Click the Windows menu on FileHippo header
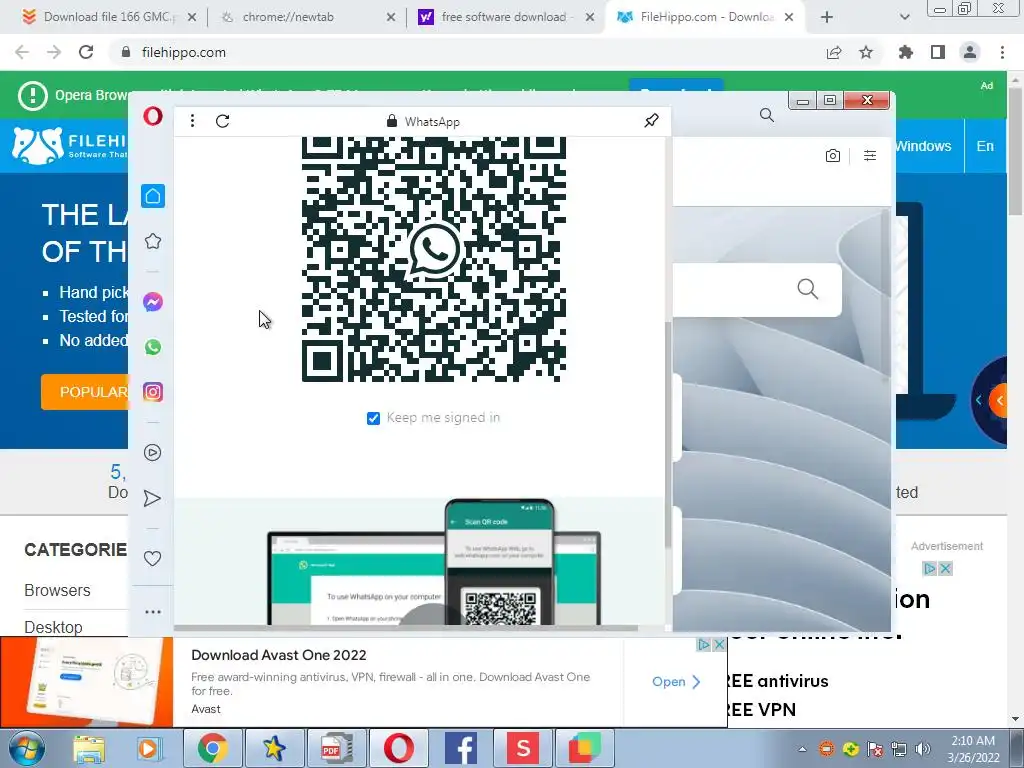This screenshot has height=768, width=1024. pyautogui.click(x=922, y=146)
